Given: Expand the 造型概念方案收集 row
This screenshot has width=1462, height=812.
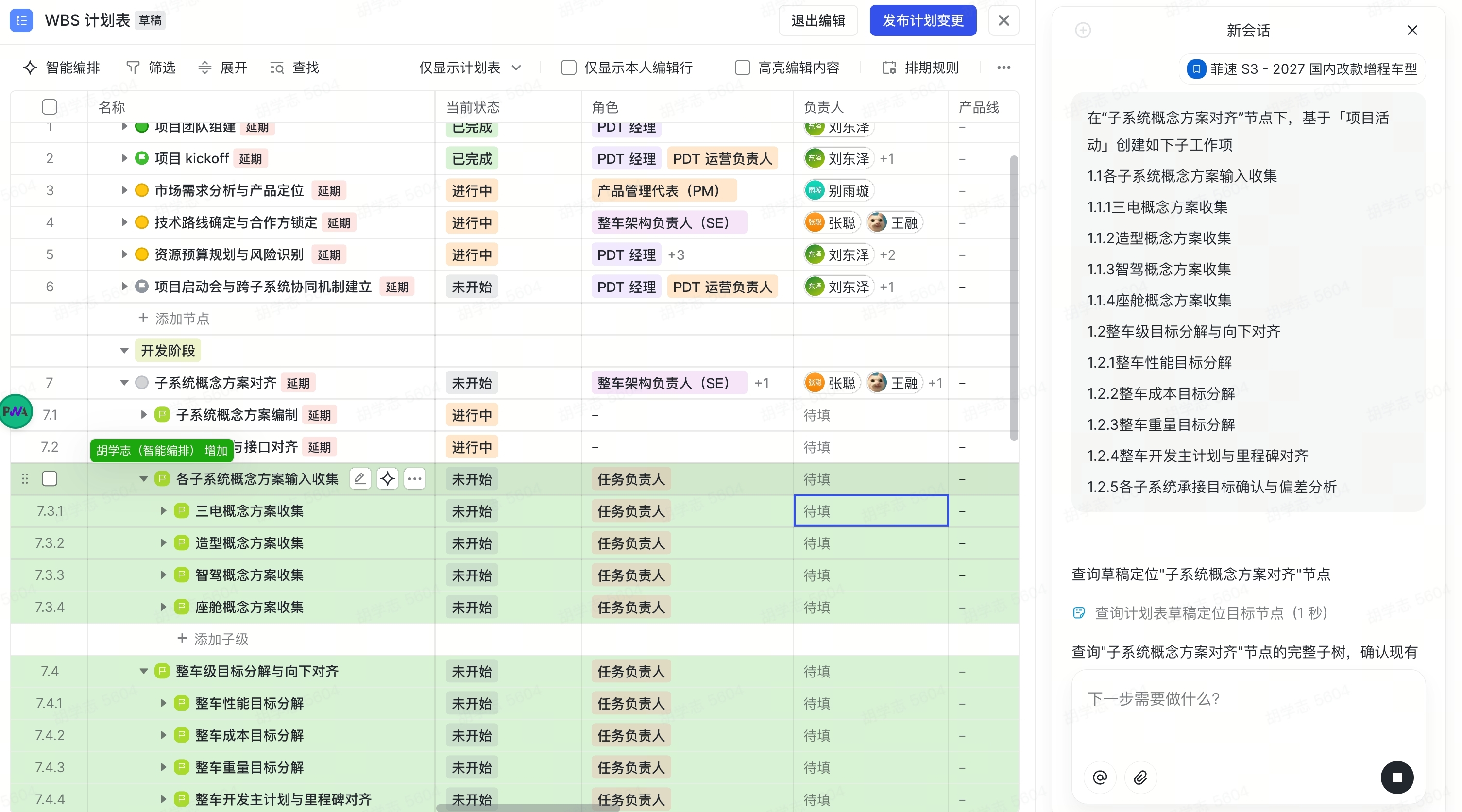Looking at the screenshot, I should point(163,543).
